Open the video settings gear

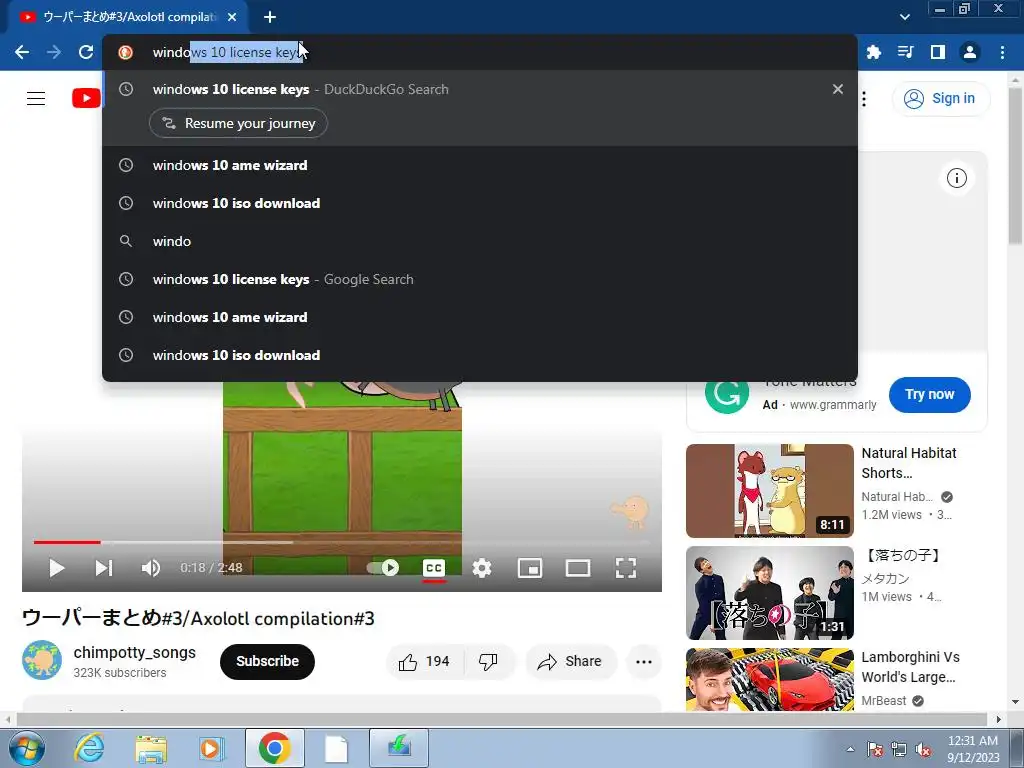[482, 568]
